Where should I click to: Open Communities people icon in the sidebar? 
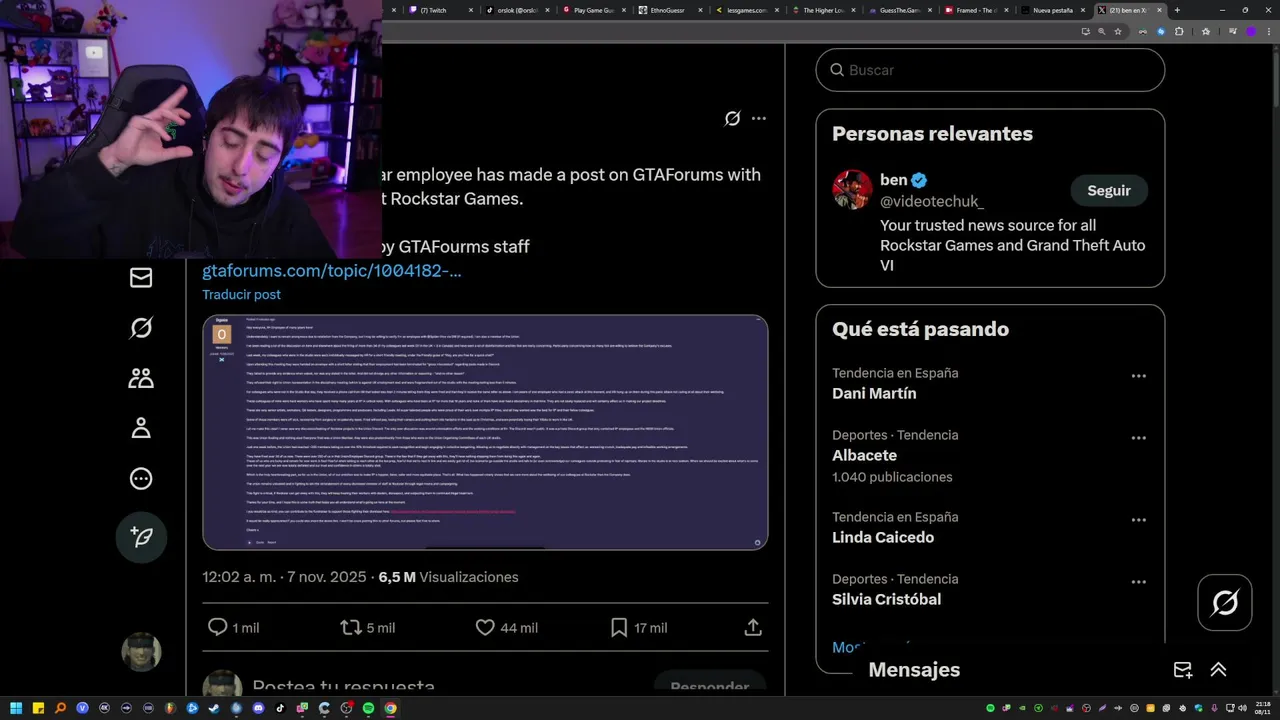(141, 378)
